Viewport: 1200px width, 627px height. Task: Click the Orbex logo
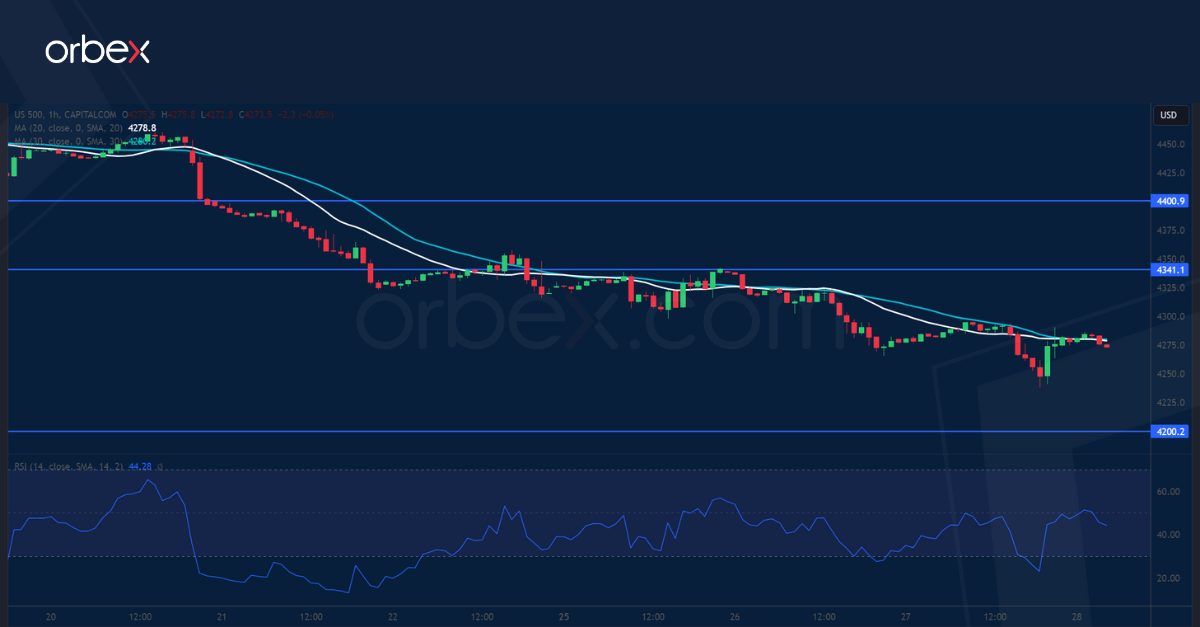coord(97,47)
